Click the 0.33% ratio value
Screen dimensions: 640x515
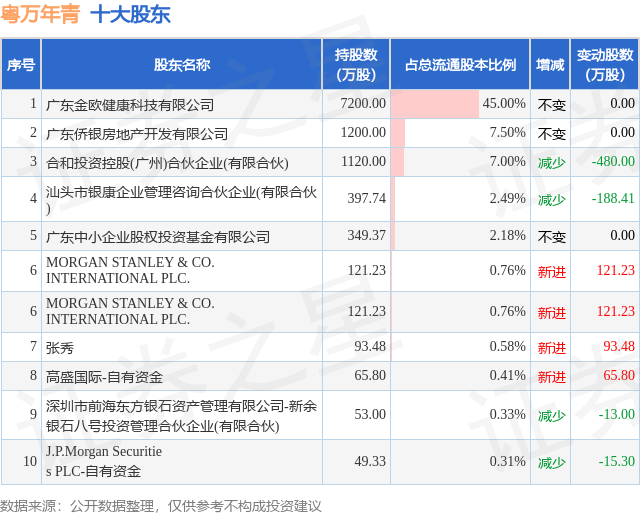pos(507,414)
